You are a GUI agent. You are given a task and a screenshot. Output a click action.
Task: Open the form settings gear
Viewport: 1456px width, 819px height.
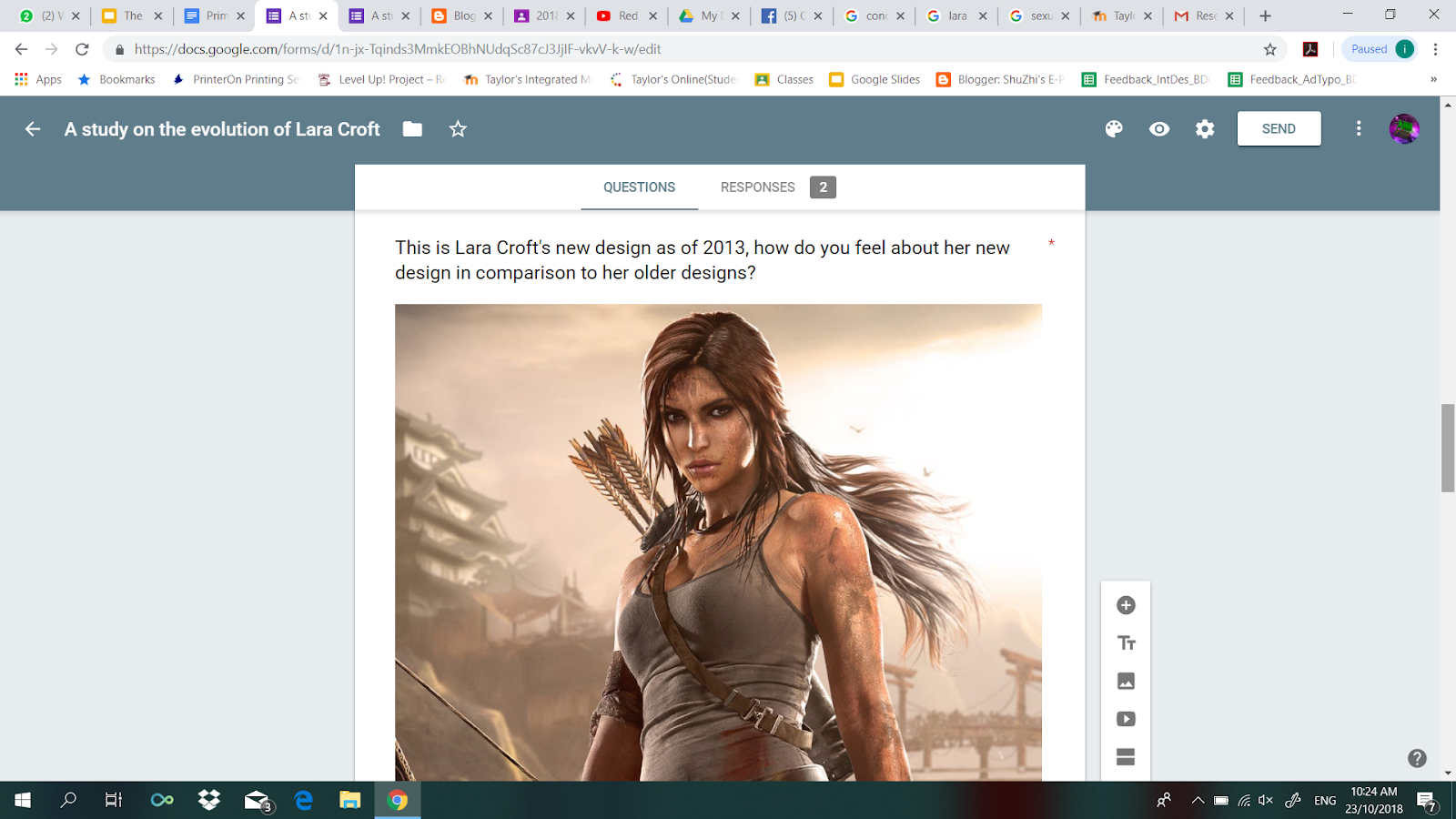click(1205, 129)
